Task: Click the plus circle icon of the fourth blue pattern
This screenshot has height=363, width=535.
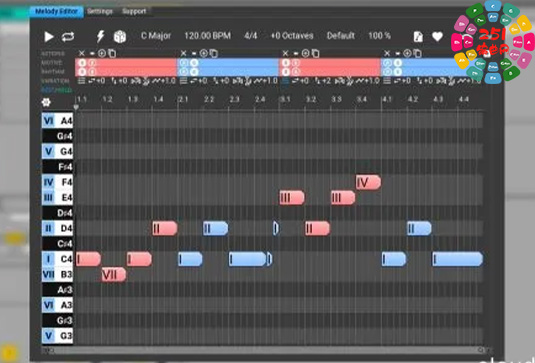Action: pos(407,53)
